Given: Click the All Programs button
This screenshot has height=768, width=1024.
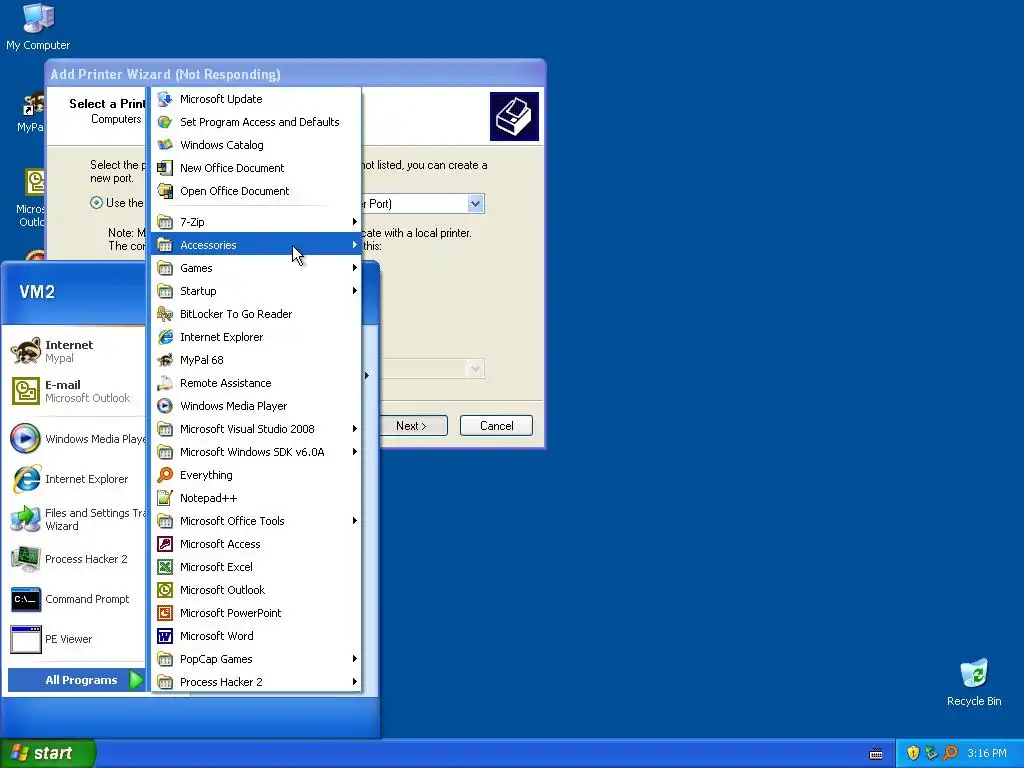Looking at the screenshot, I should coord(76,680).
